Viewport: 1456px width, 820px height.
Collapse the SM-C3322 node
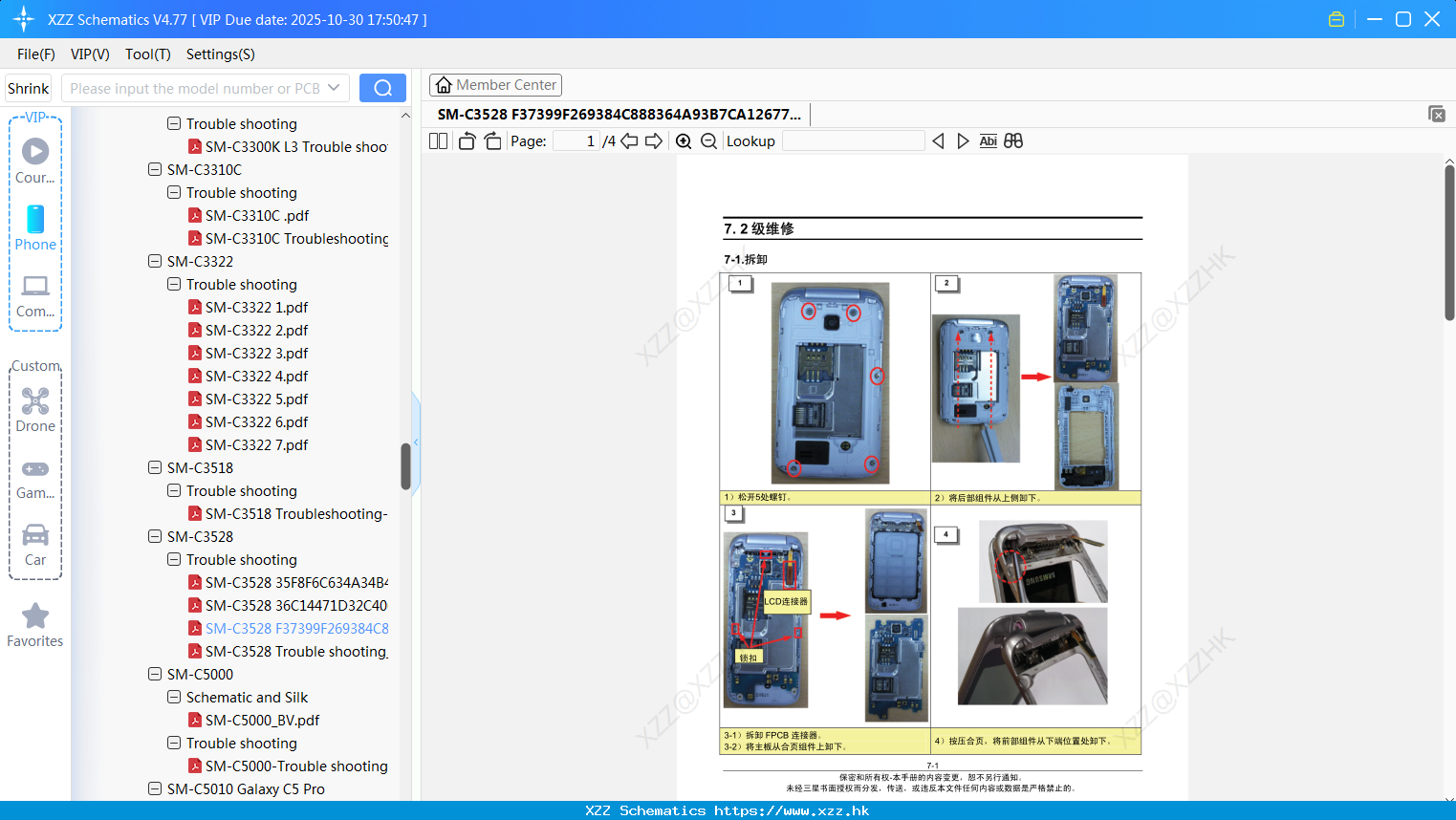[x=155, y=261]
